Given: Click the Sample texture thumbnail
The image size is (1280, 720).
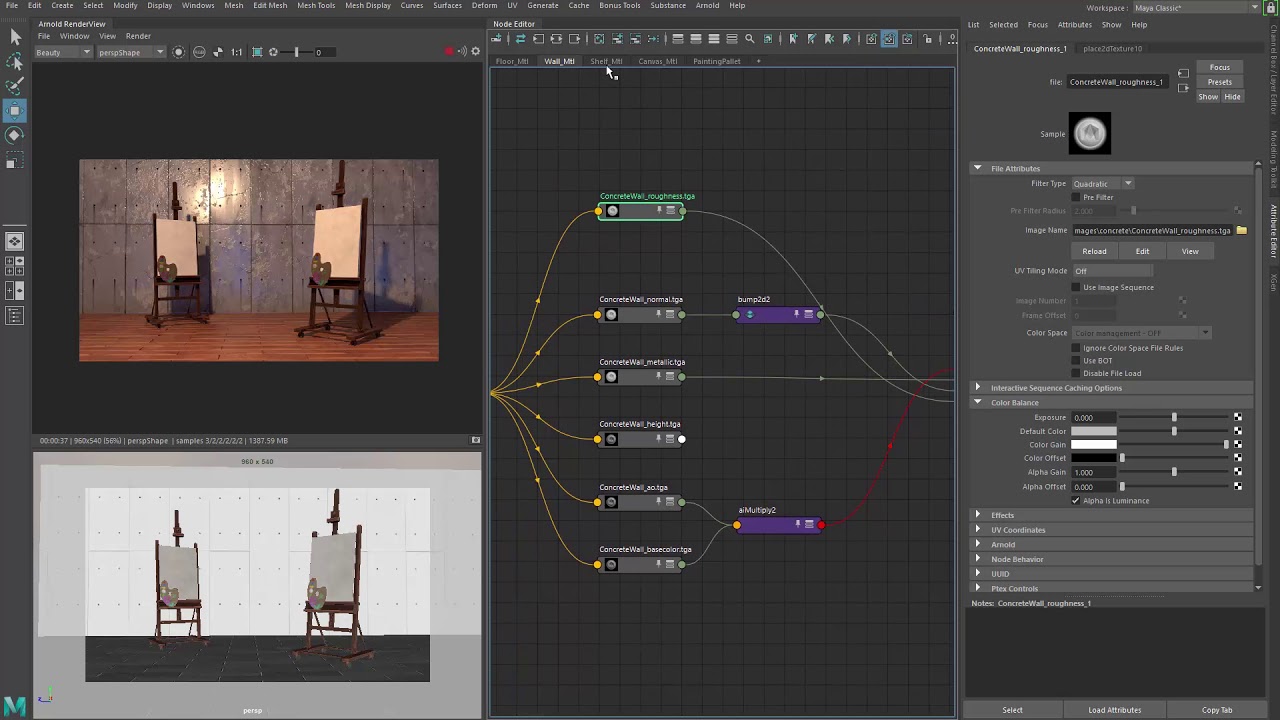Looking at the screenshot, I should tap(1090, 134).
